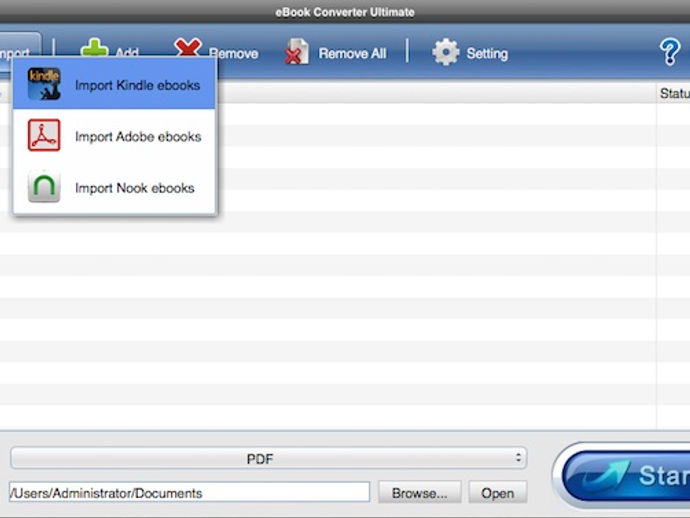690x518 pixels.
Task: Click the red X Remove icon
Action: click(188, 48)
